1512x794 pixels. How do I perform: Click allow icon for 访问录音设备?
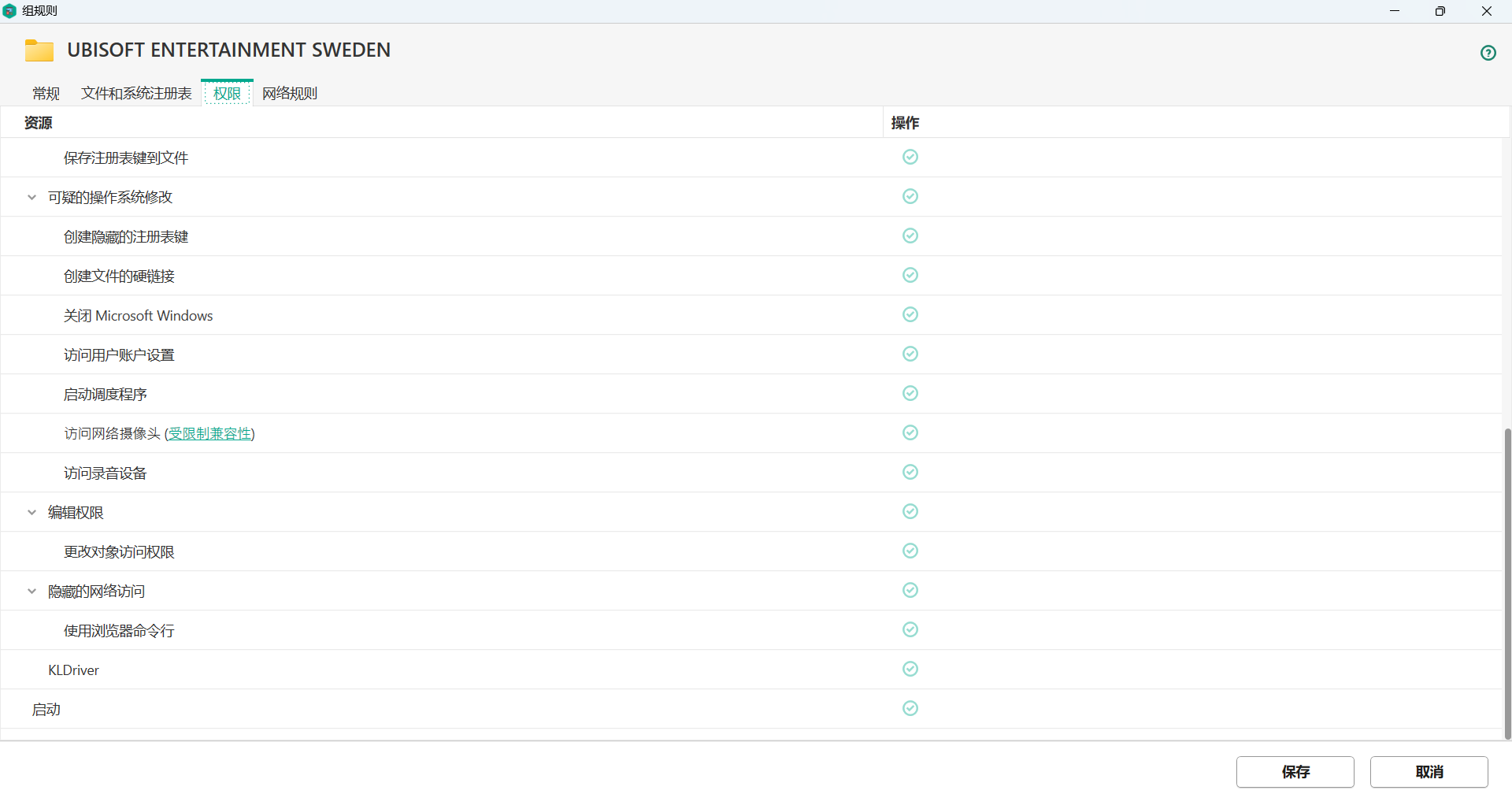pyautogui.click(x=910, y=472)
